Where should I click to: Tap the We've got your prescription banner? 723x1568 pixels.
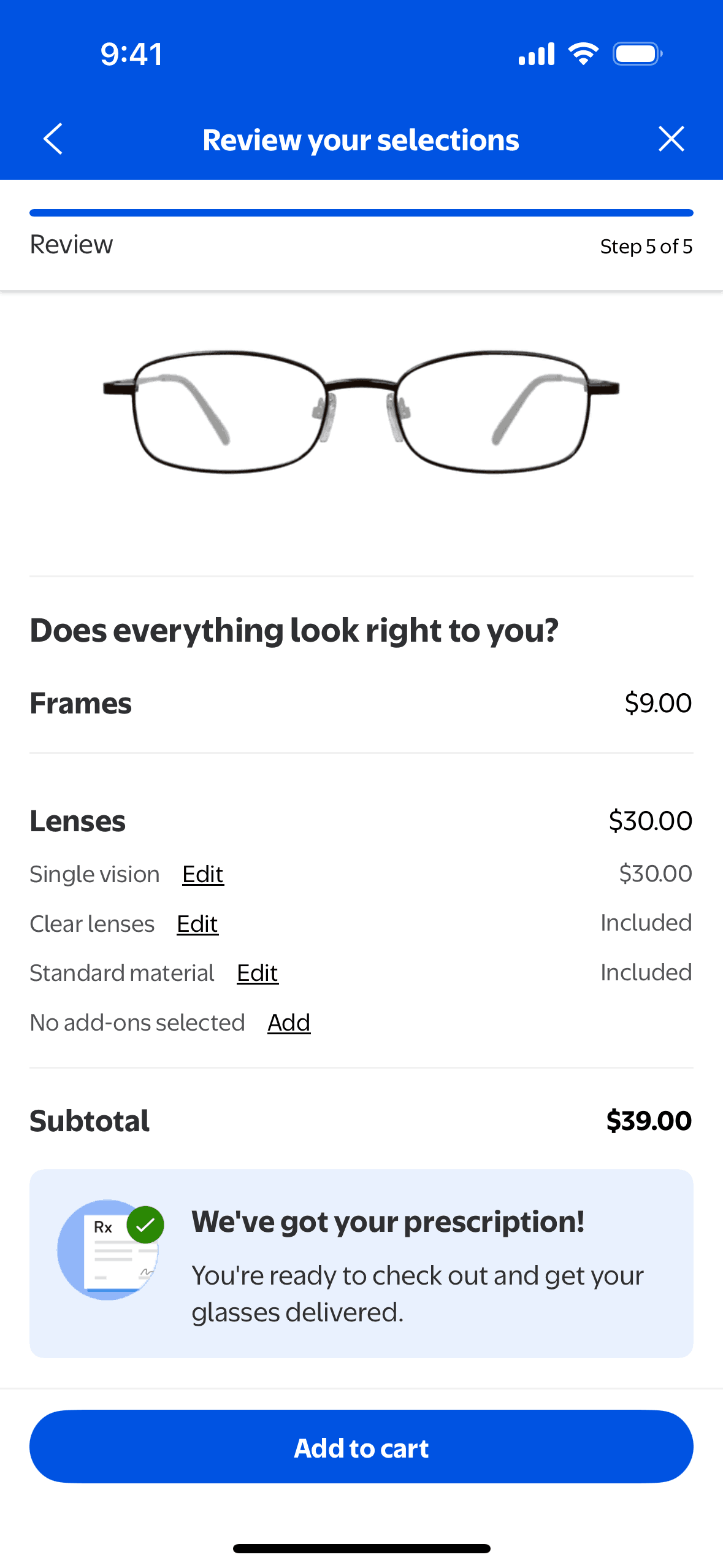tap(361, 1264)
